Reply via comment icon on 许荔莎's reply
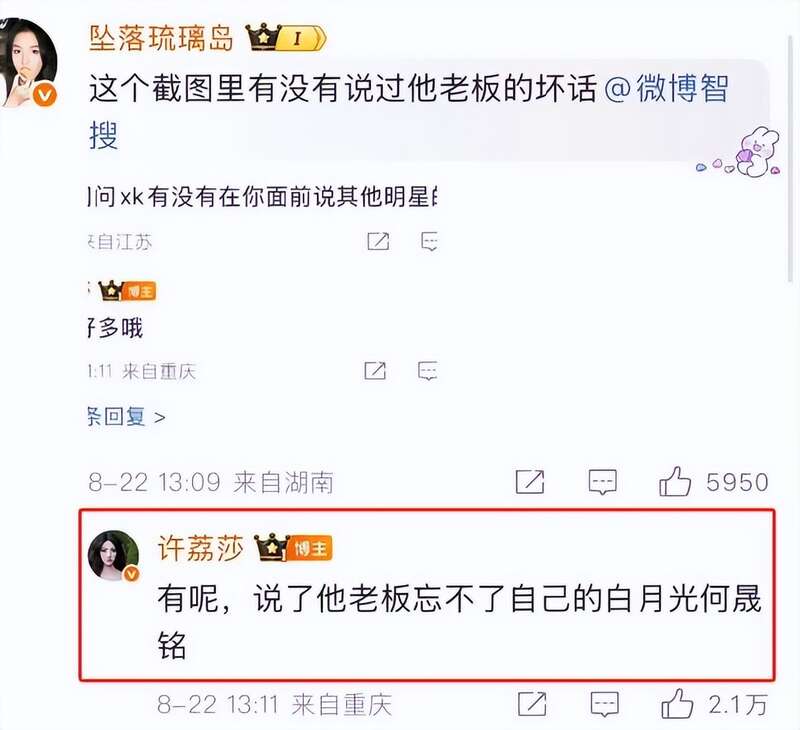This screenshot has height=730, width=800. tap(605, 704)
